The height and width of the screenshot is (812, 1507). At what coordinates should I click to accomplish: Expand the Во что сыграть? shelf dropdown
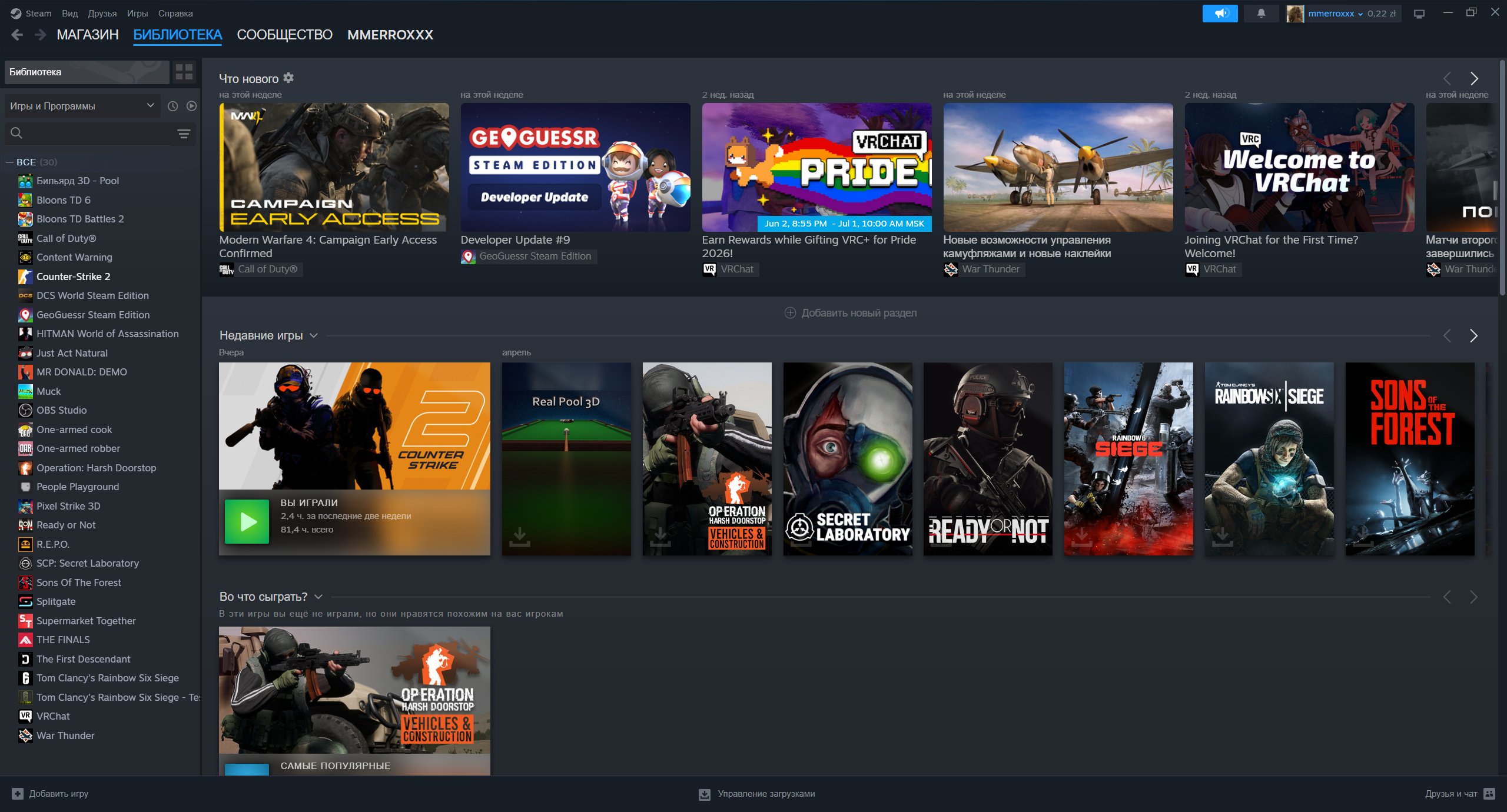click(x=318, y=597)
